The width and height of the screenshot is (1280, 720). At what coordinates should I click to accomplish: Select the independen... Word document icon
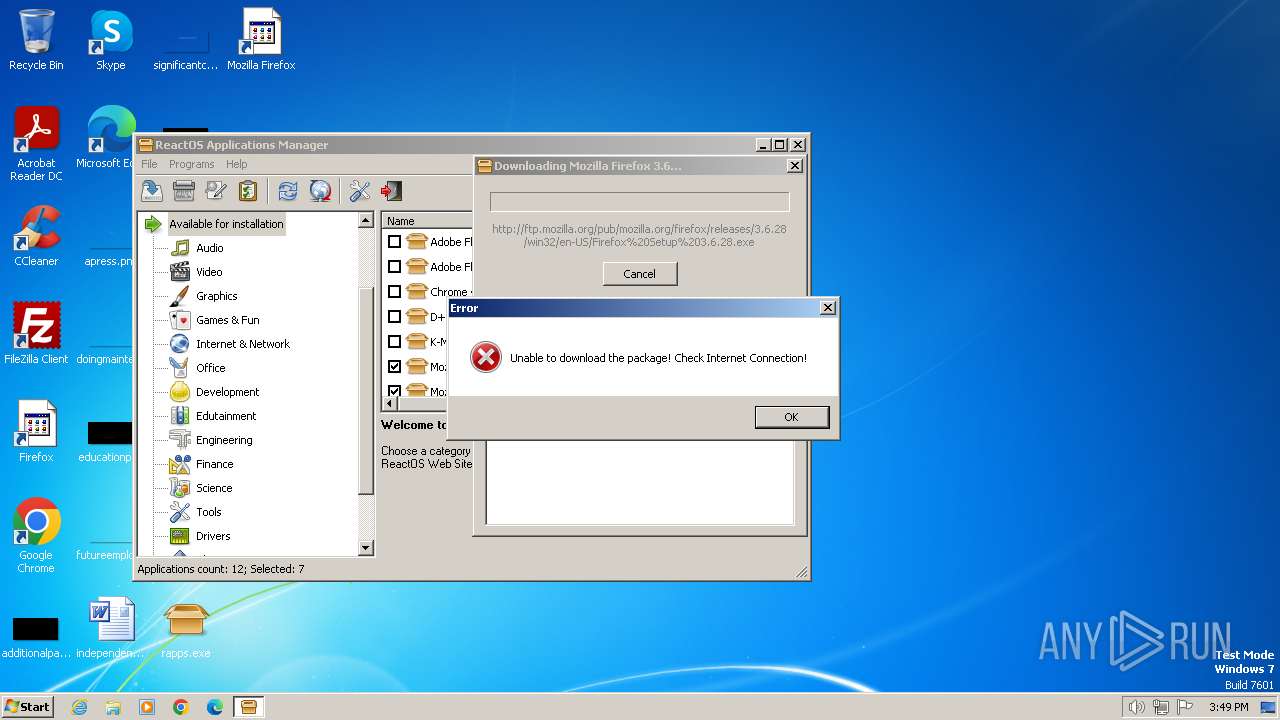click(110, 630)
